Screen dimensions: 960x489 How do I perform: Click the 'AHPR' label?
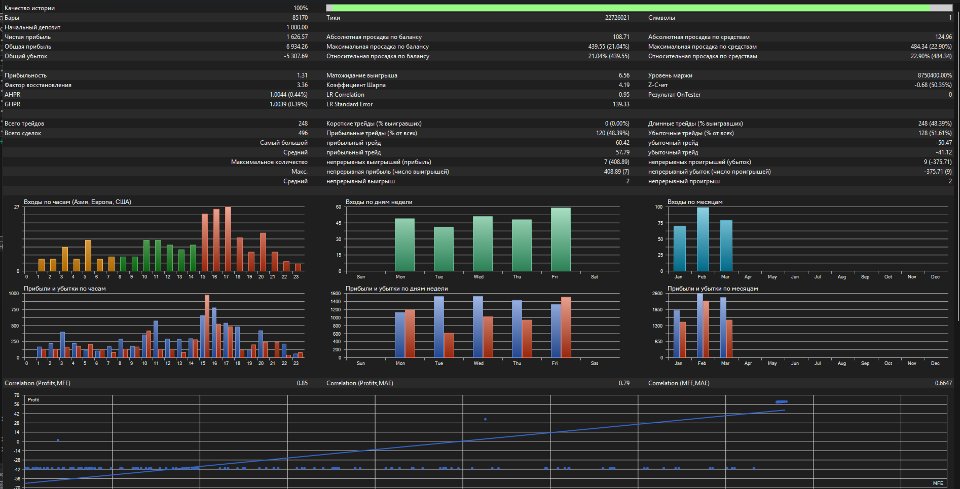[12, 95]
